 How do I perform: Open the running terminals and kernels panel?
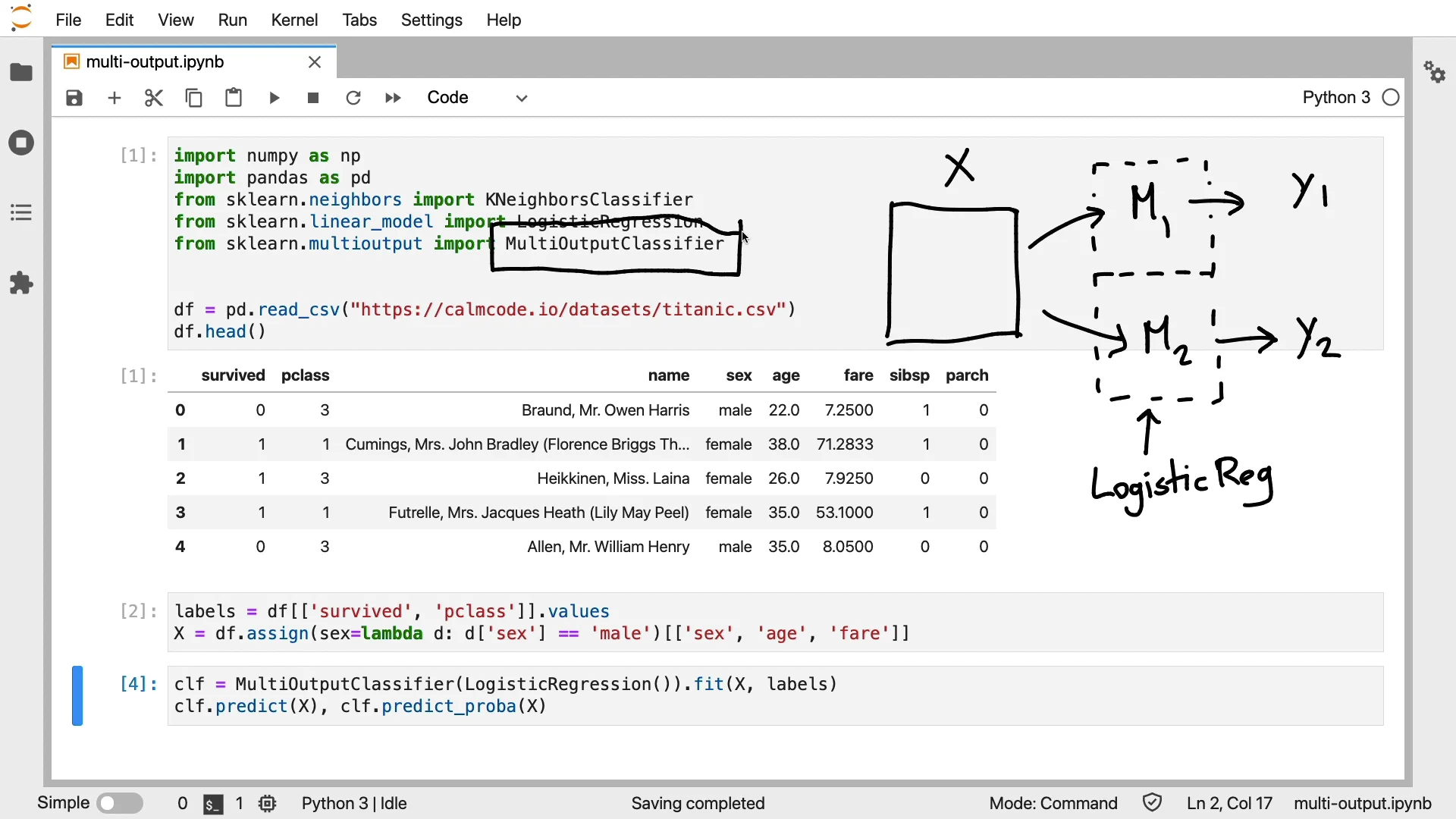click(21, 143)
